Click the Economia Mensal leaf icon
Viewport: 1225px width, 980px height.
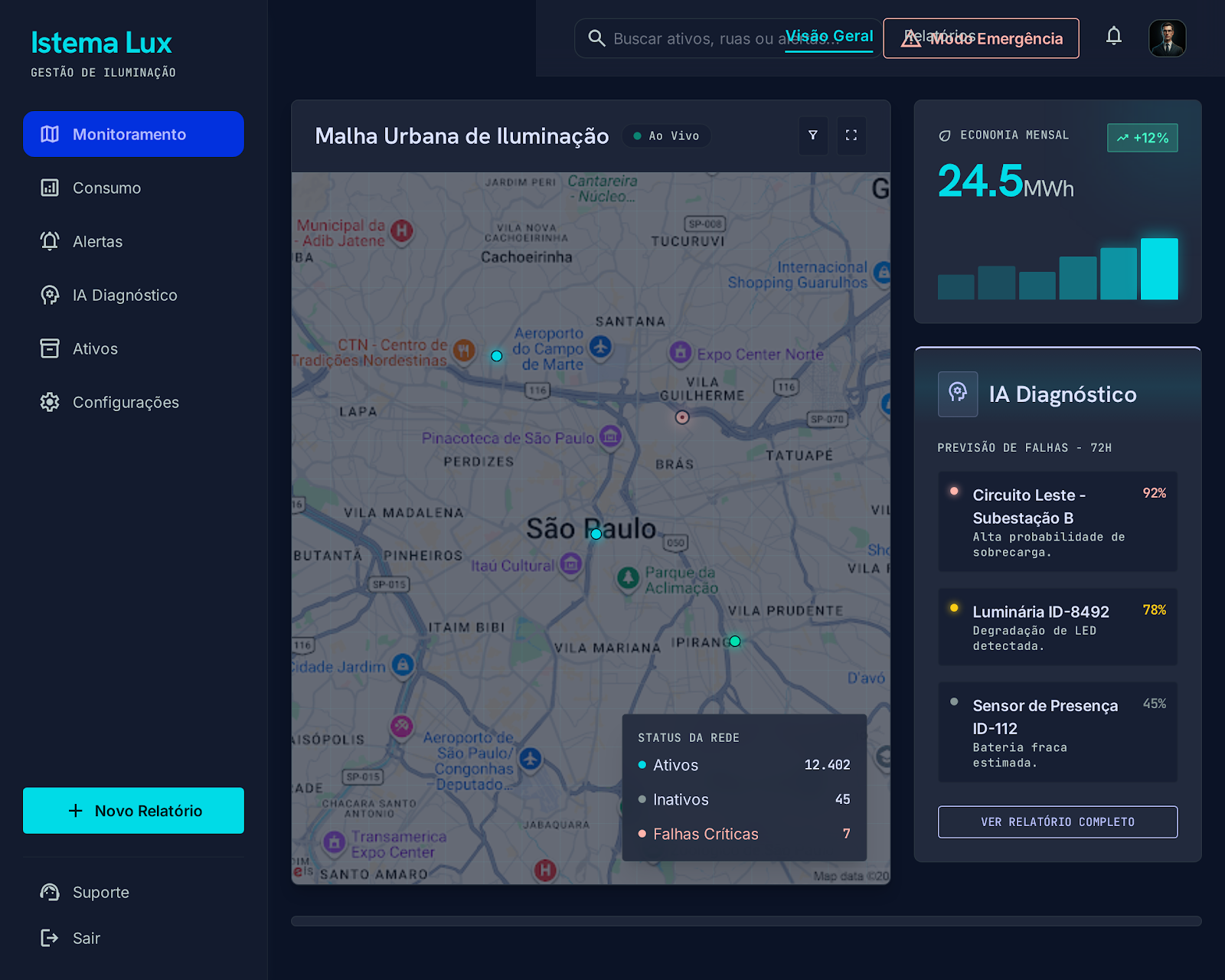945,136
